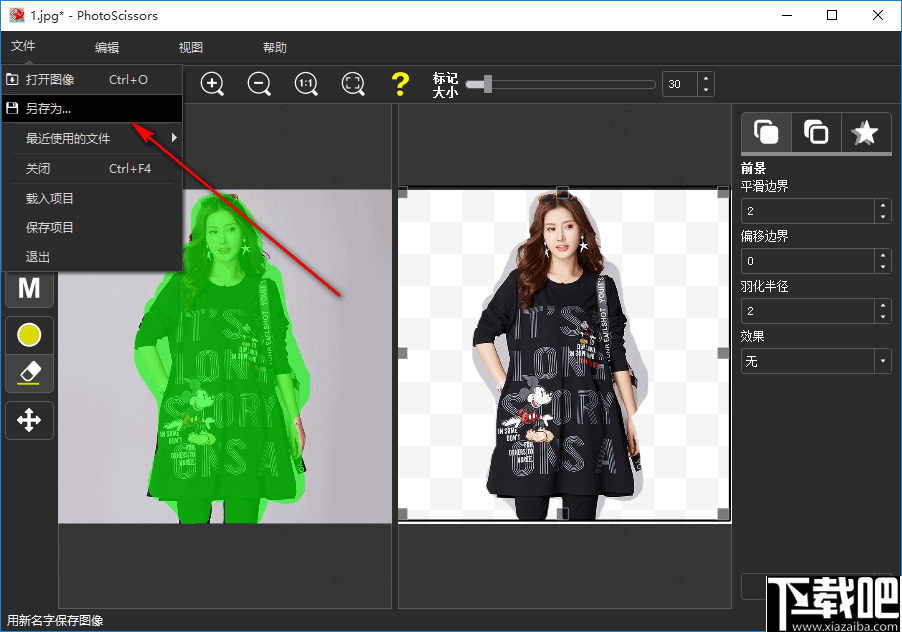Increase marker size with up arrow
The width and height of the screenshot is (902, 632).
(x=706, y=78)
